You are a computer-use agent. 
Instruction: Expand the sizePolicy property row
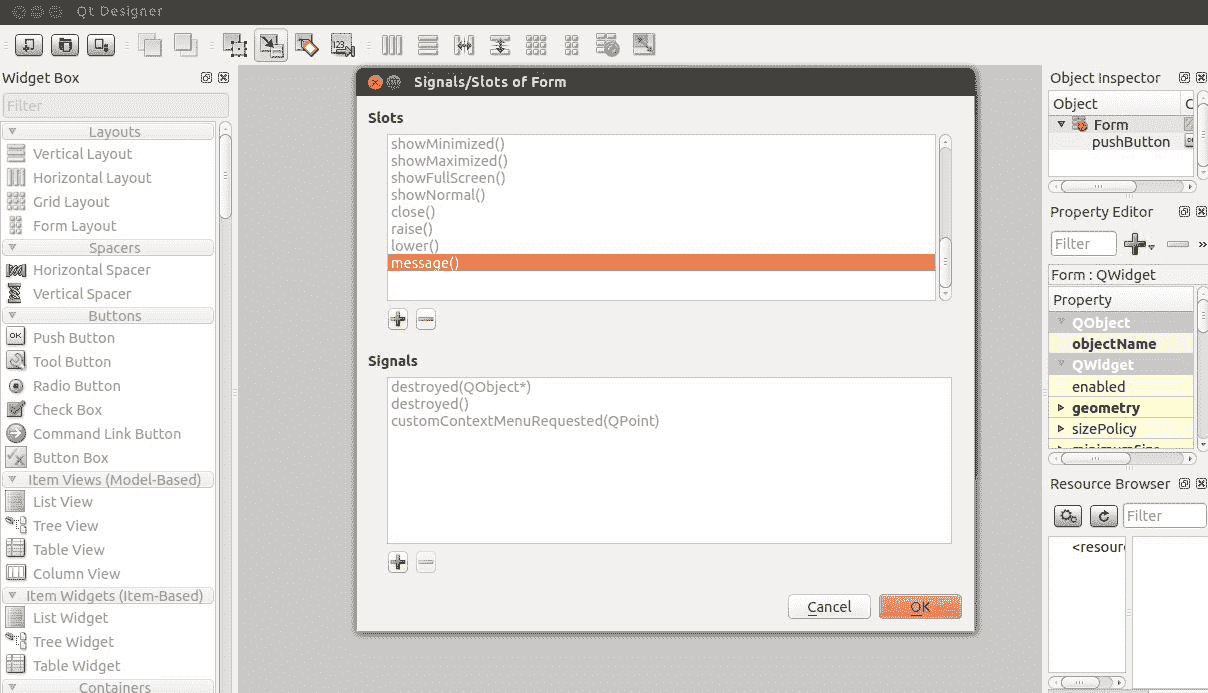pyautogui.click(x=1060, y=429)
